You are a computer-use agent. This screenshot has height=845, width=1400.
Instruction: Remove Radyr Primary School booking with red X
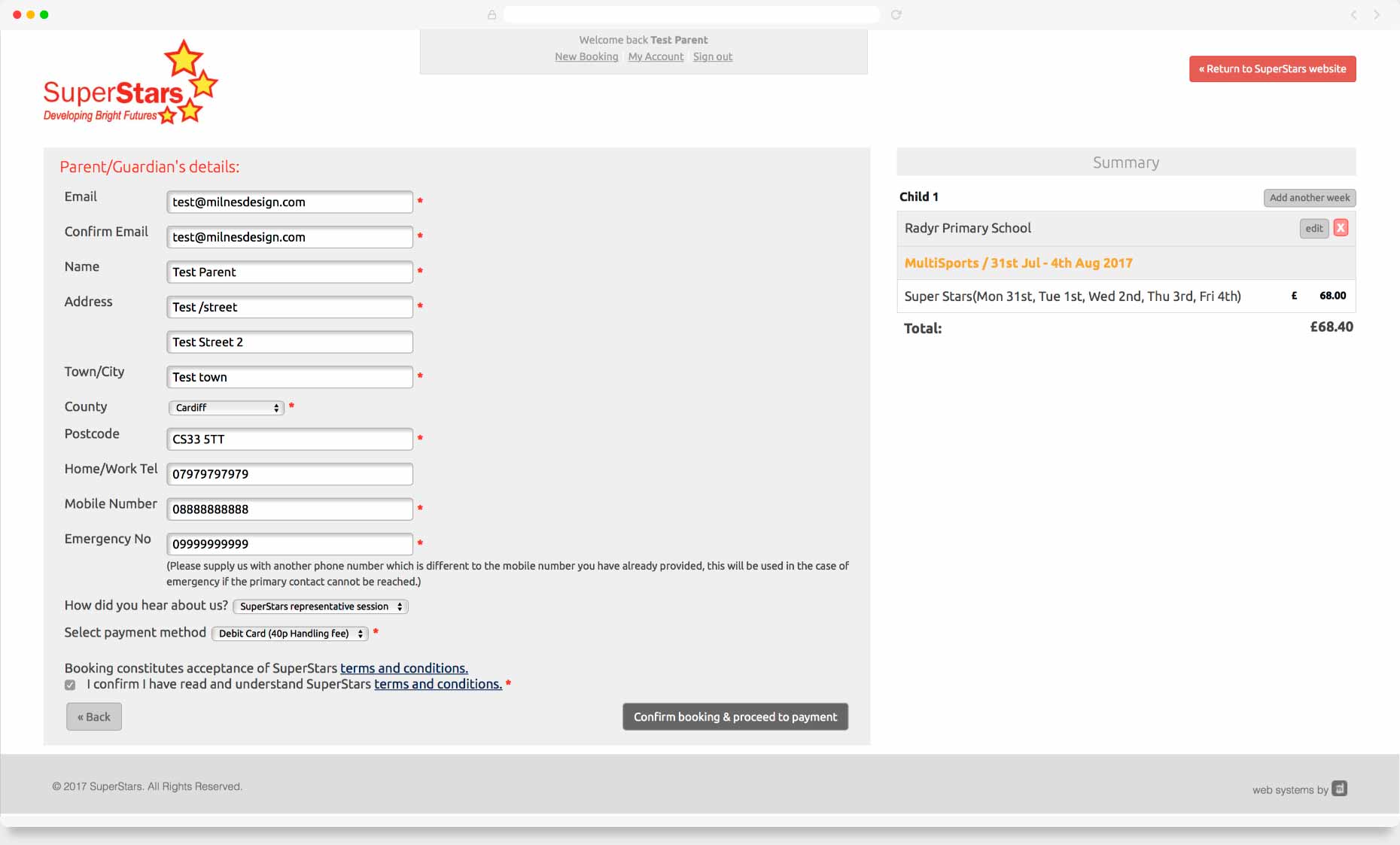pyautogui.click(x=1341, y=228)
